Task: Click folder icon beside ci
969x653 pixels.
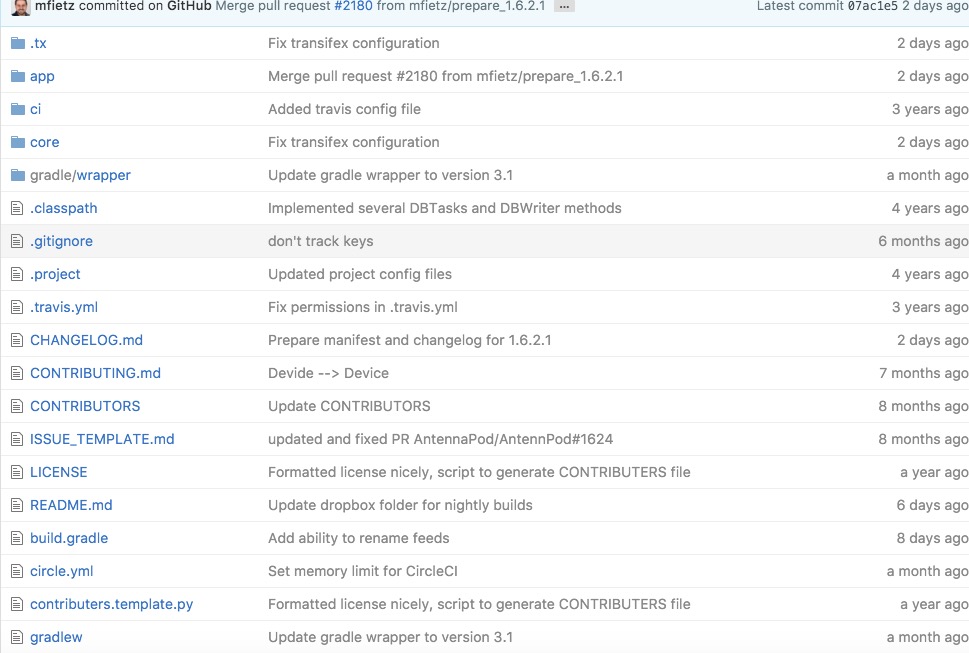Action: (x=18, y=109)
